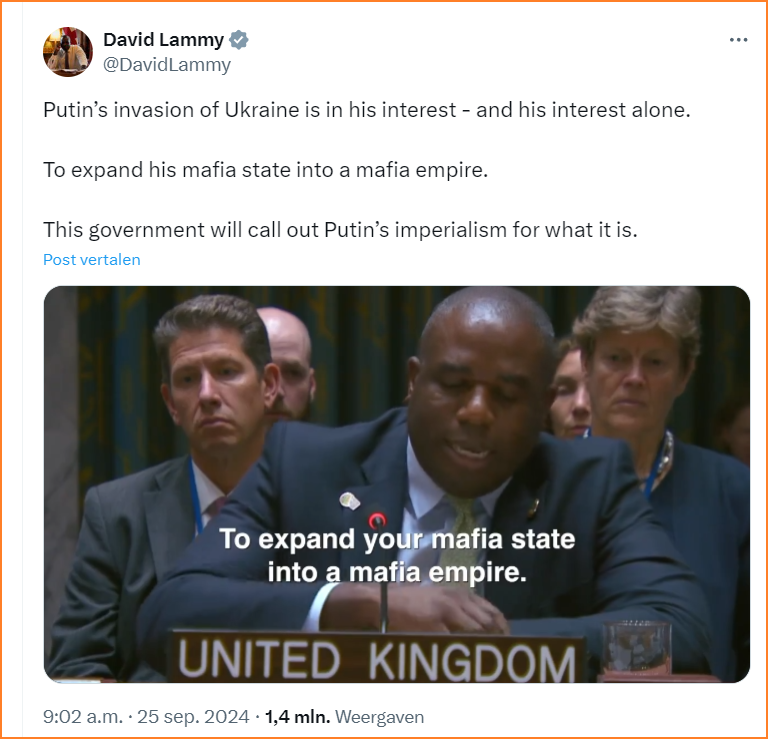Image resolution: width=768 pixels, height=739 pixels.
Task: Click the 1,4 mln. view count
Action: coord(298,717)
